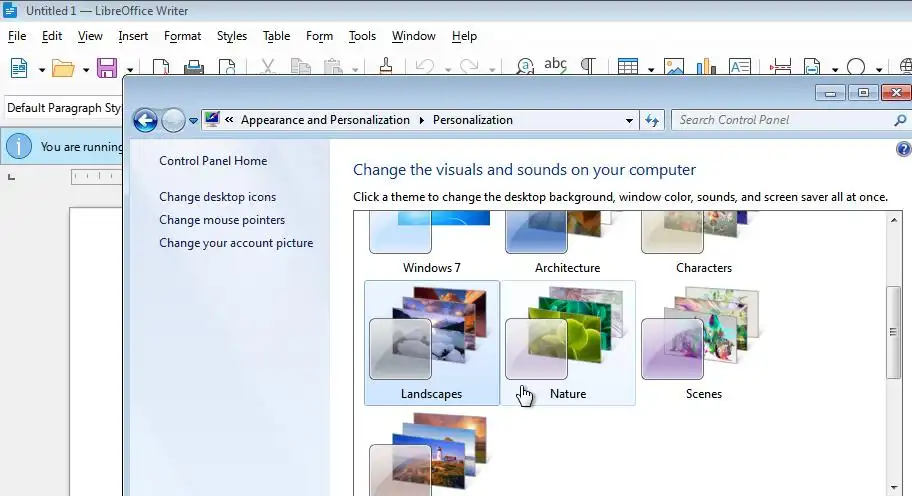Toggle Print Preview icon in Writer
912x496 pixels.
point(227,67)
